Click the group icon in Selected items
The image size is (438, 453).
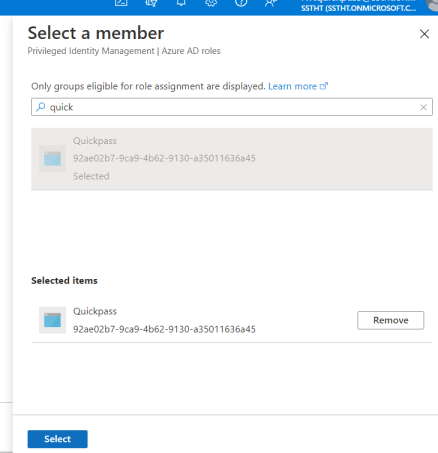52,320
